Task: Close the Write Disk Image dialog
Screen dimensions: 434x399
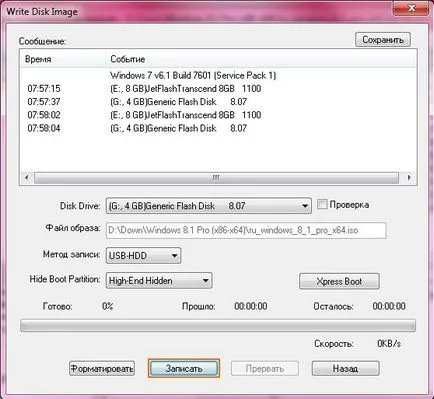Action: [411, 7]
